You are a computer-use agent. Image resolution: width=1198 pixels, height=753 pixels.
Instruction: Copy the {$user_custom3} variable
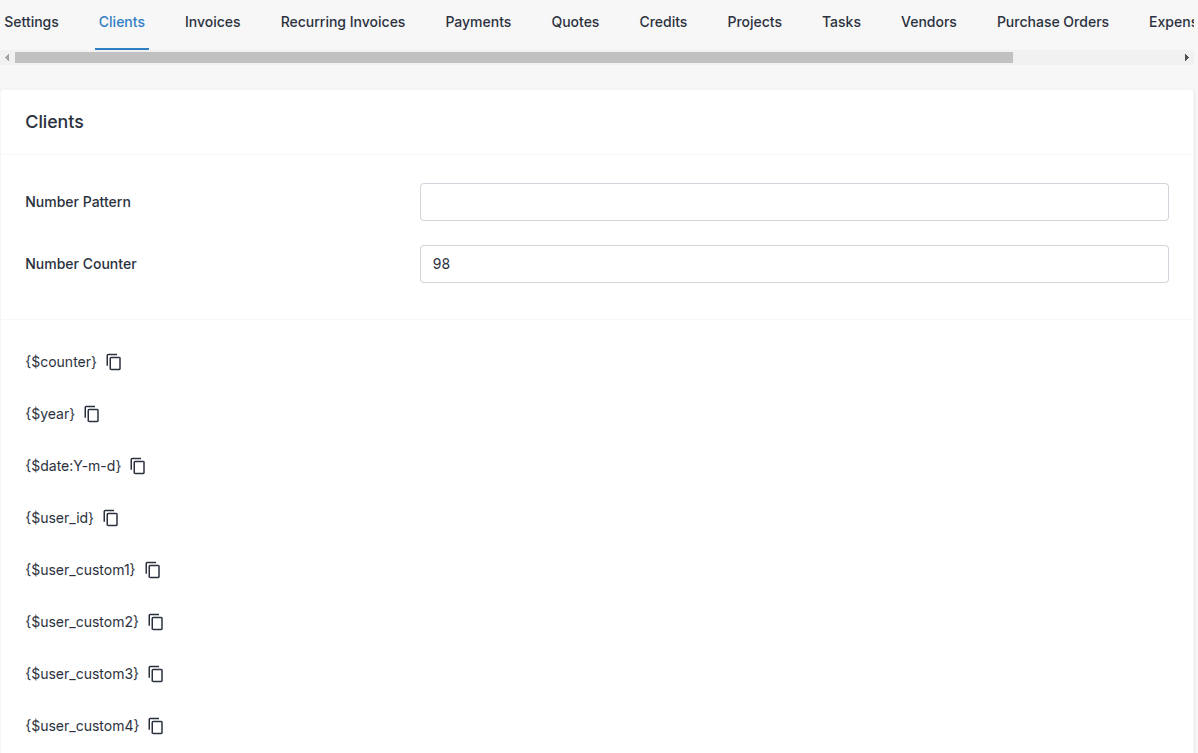click(x=156, y=674)
